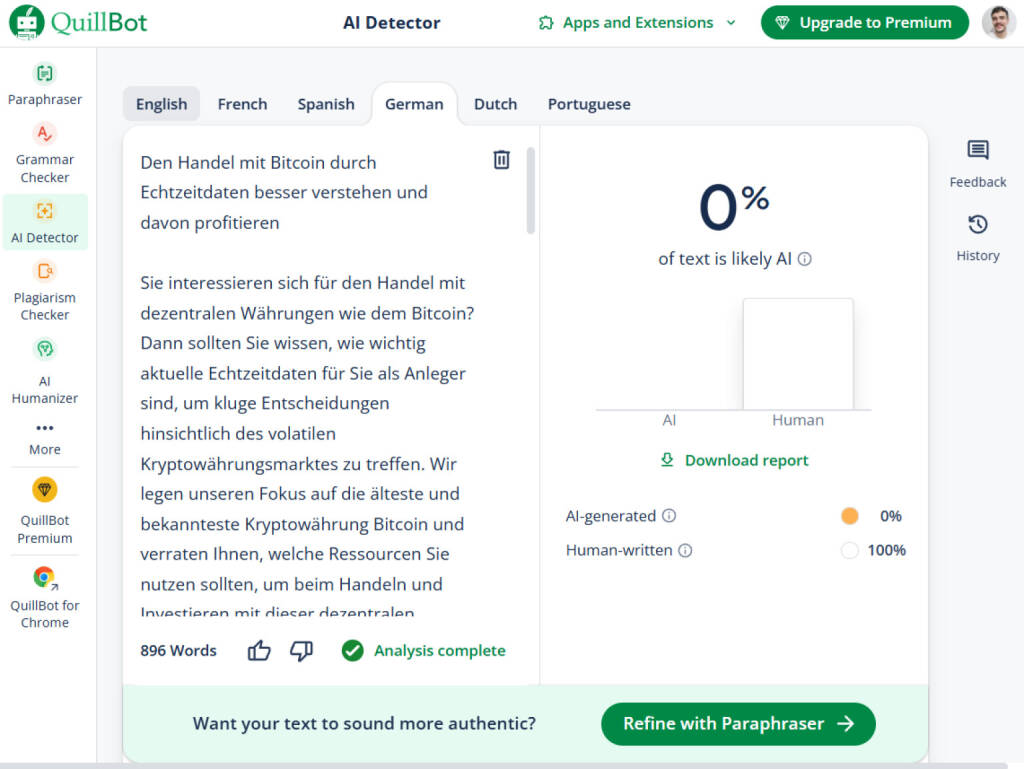Open the Grammar Checker sidebar icon

point(44,134)
